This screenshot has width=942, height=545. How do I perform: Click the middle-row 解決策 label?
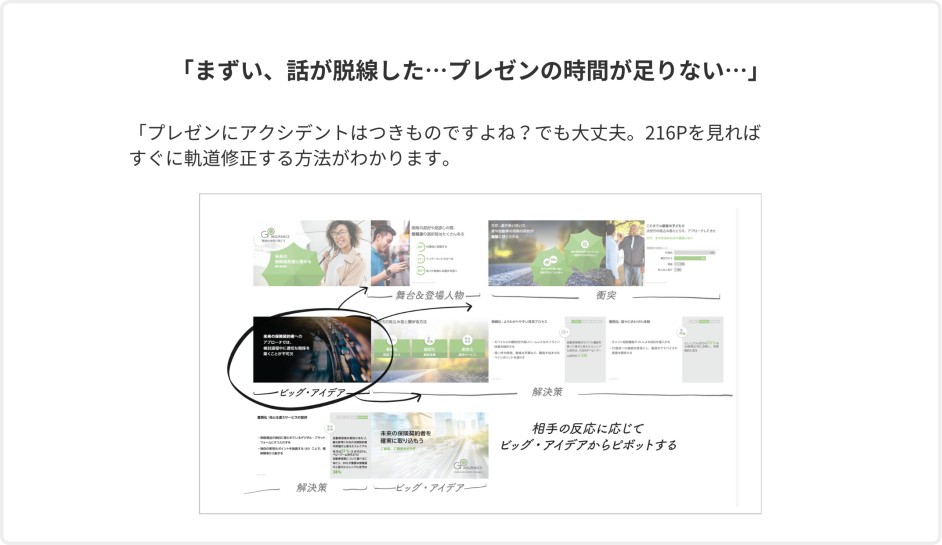coord(546,393)
